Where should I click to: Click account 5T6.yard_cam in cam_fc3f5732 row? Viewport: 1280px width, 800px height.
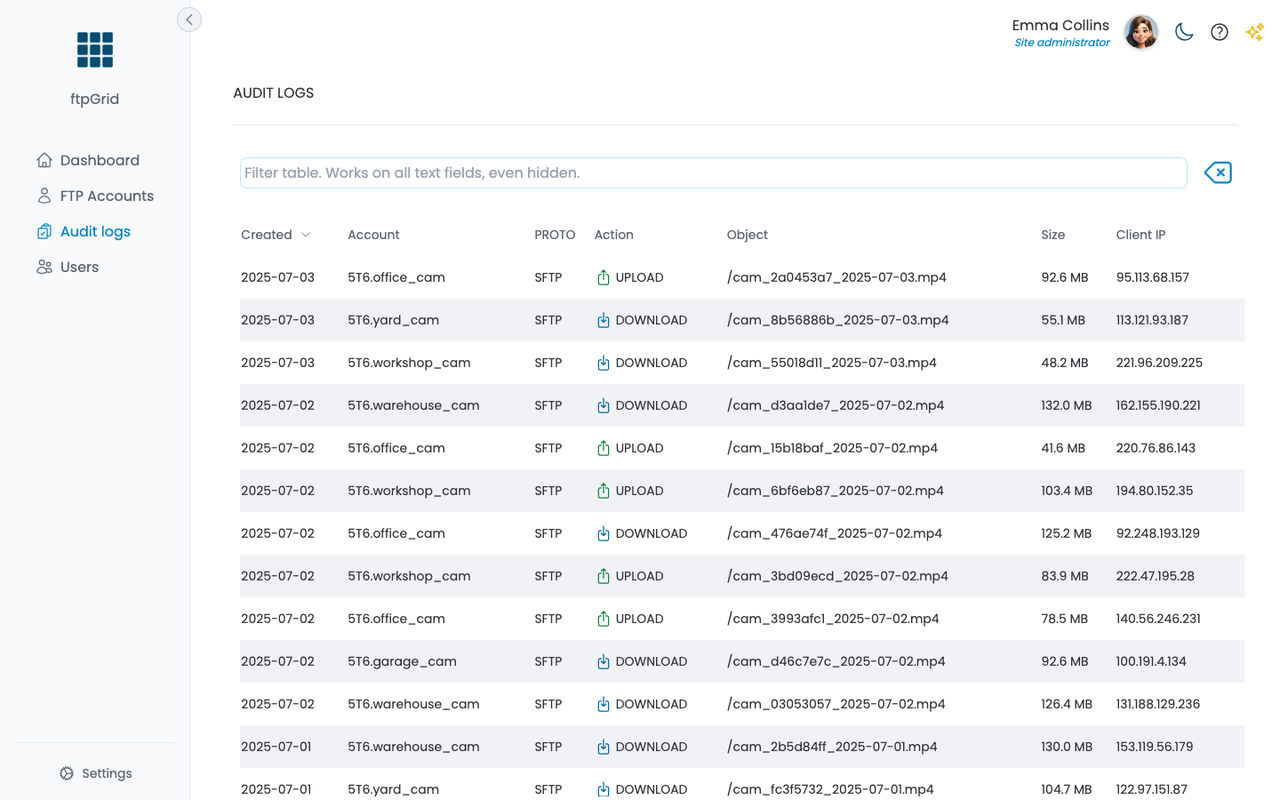point(393,790)
